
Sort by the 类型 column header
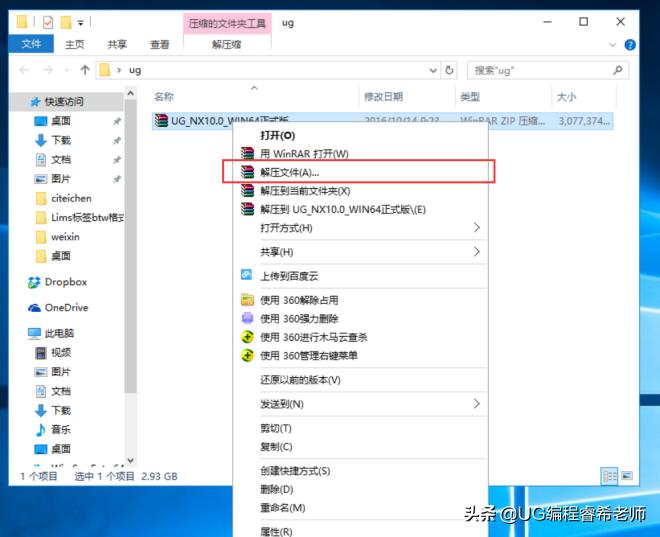[470, 97]
